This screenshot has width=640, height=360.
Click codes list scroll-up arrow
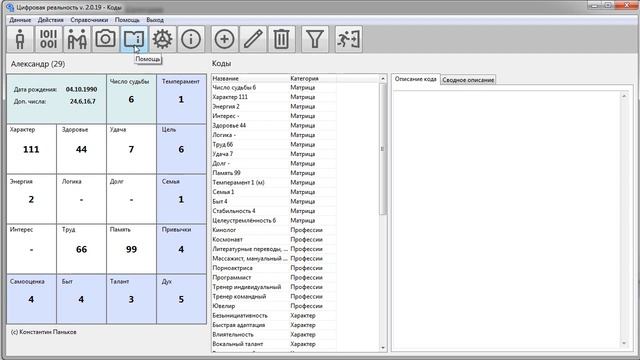[383, 78]
